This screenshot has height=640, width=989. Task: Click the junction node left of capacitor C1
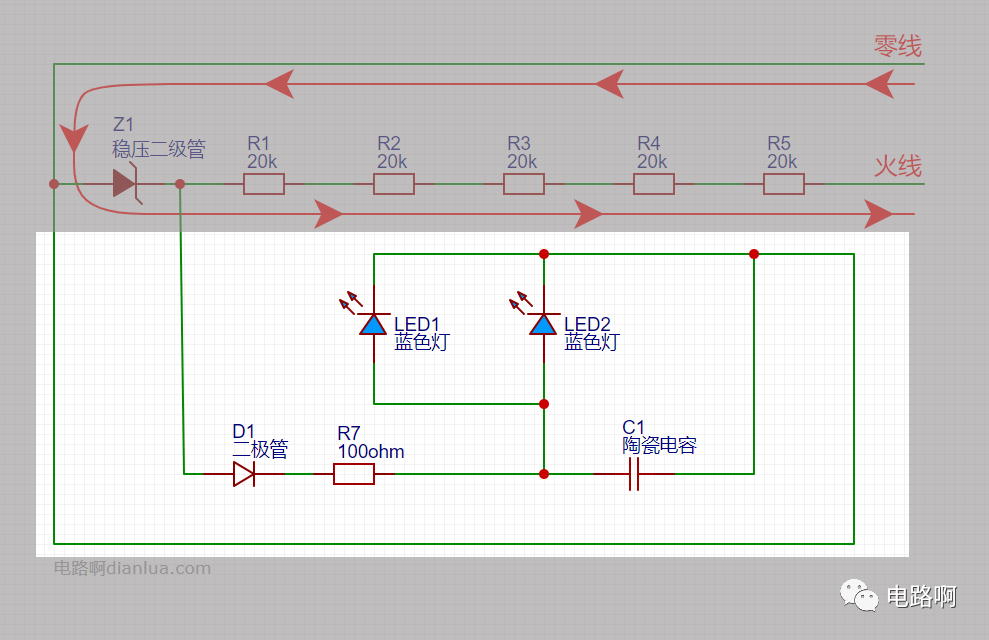click(x=544, y=474)
